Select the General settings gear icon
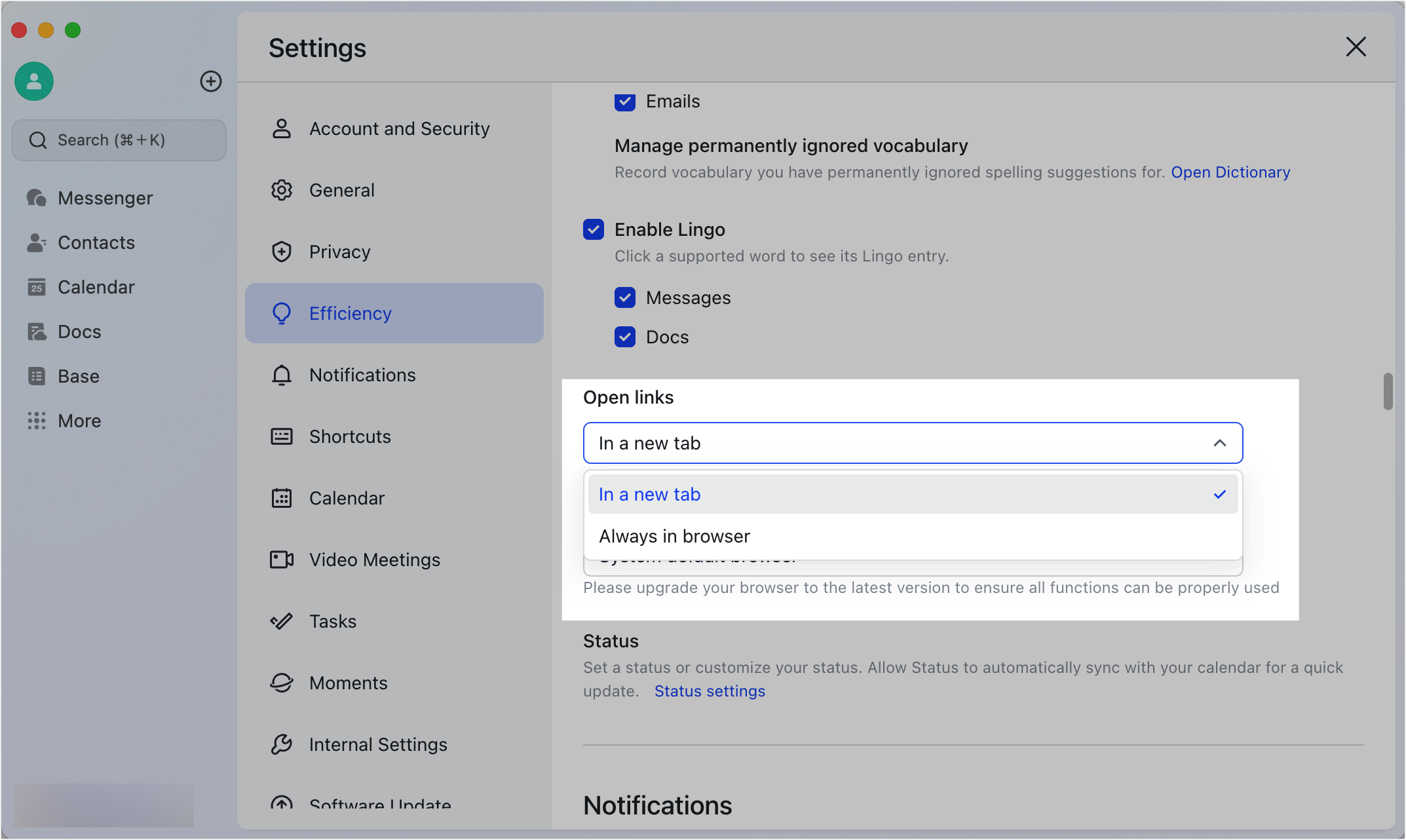The image size is (1406, 840). coord(282,190)
